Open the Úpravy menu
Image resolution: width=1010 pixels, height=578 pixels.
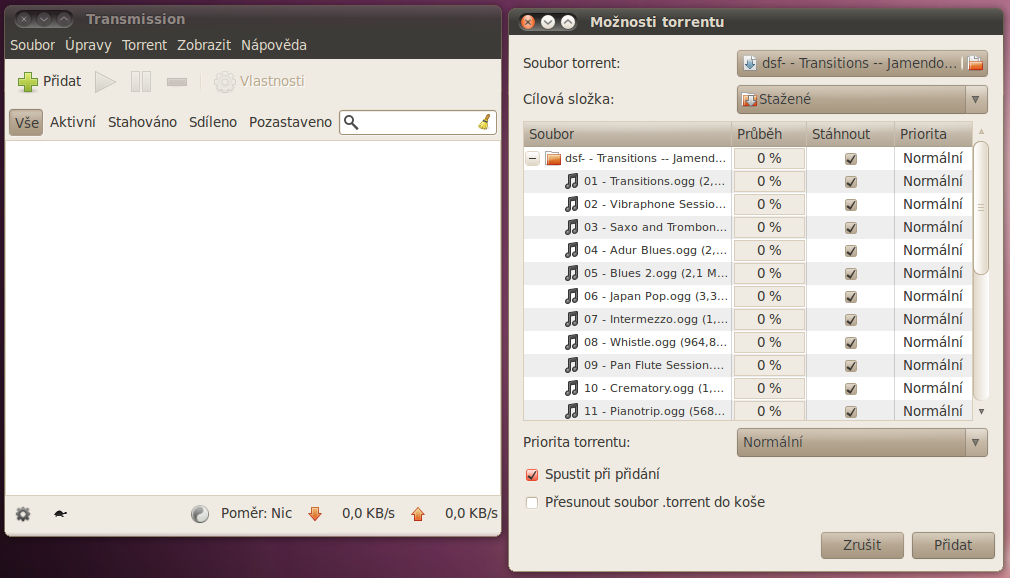click(x=88, y=45)
